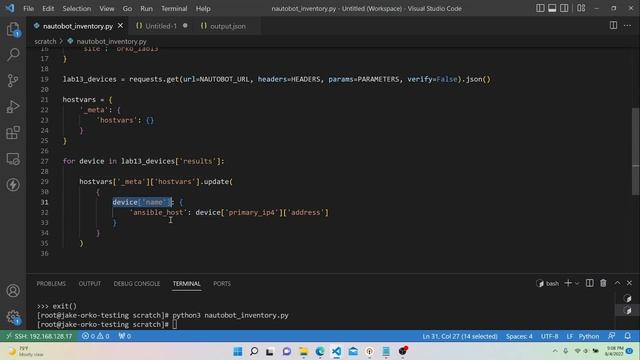Close the nautobot_inventory.py tab
Image resolution: width=640 pixels, height=360 pixels.
pyautogui.click(x=120, y=26)
